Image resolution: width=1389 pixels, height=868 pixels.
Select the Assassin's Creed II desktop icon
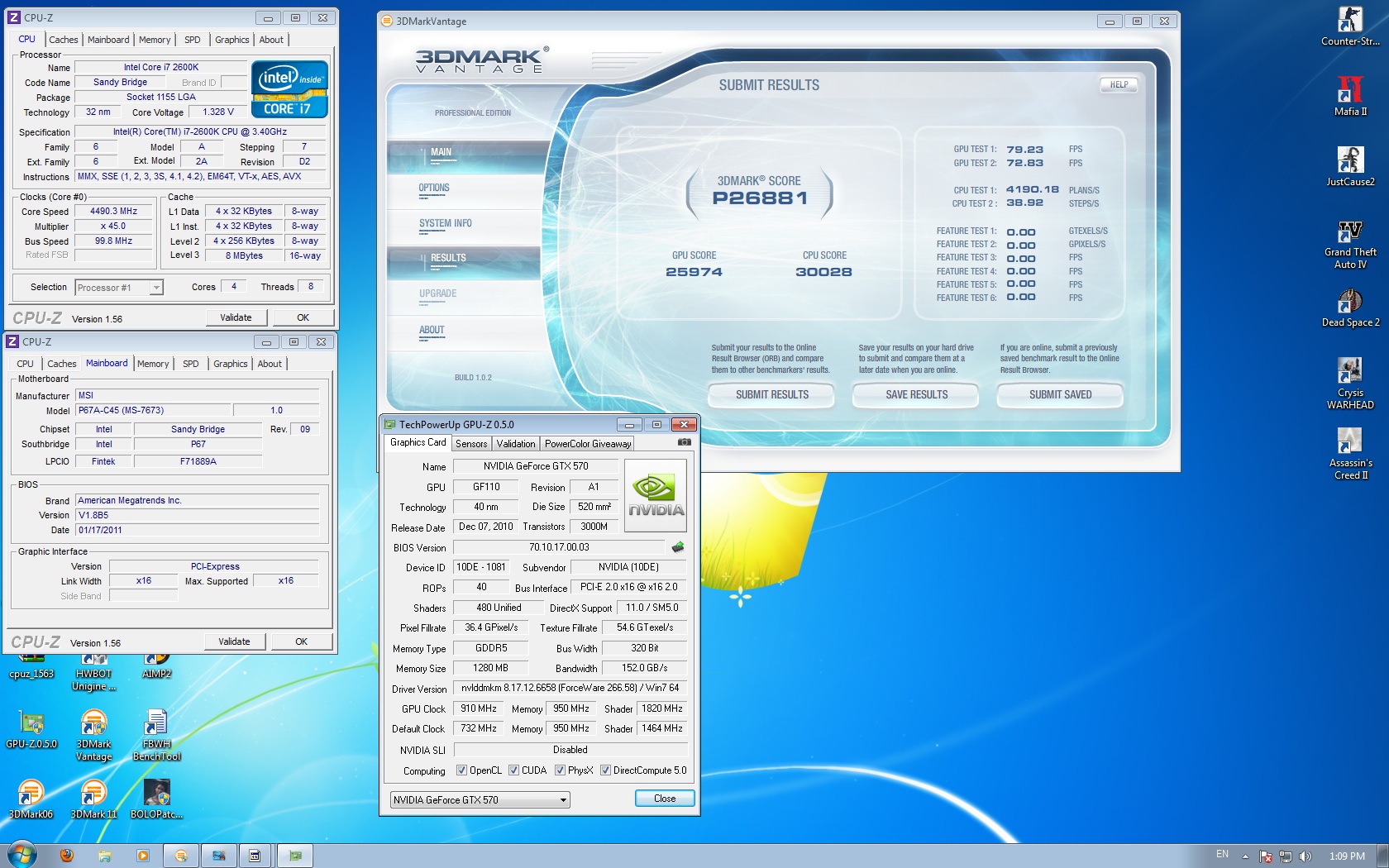[1349, 453]
